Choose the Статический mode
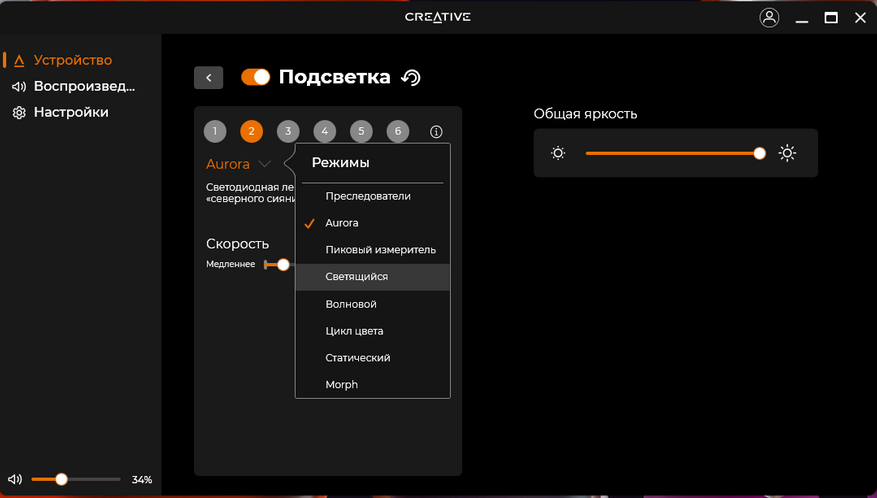Viewport: 877px width, 498px height. 373,358
